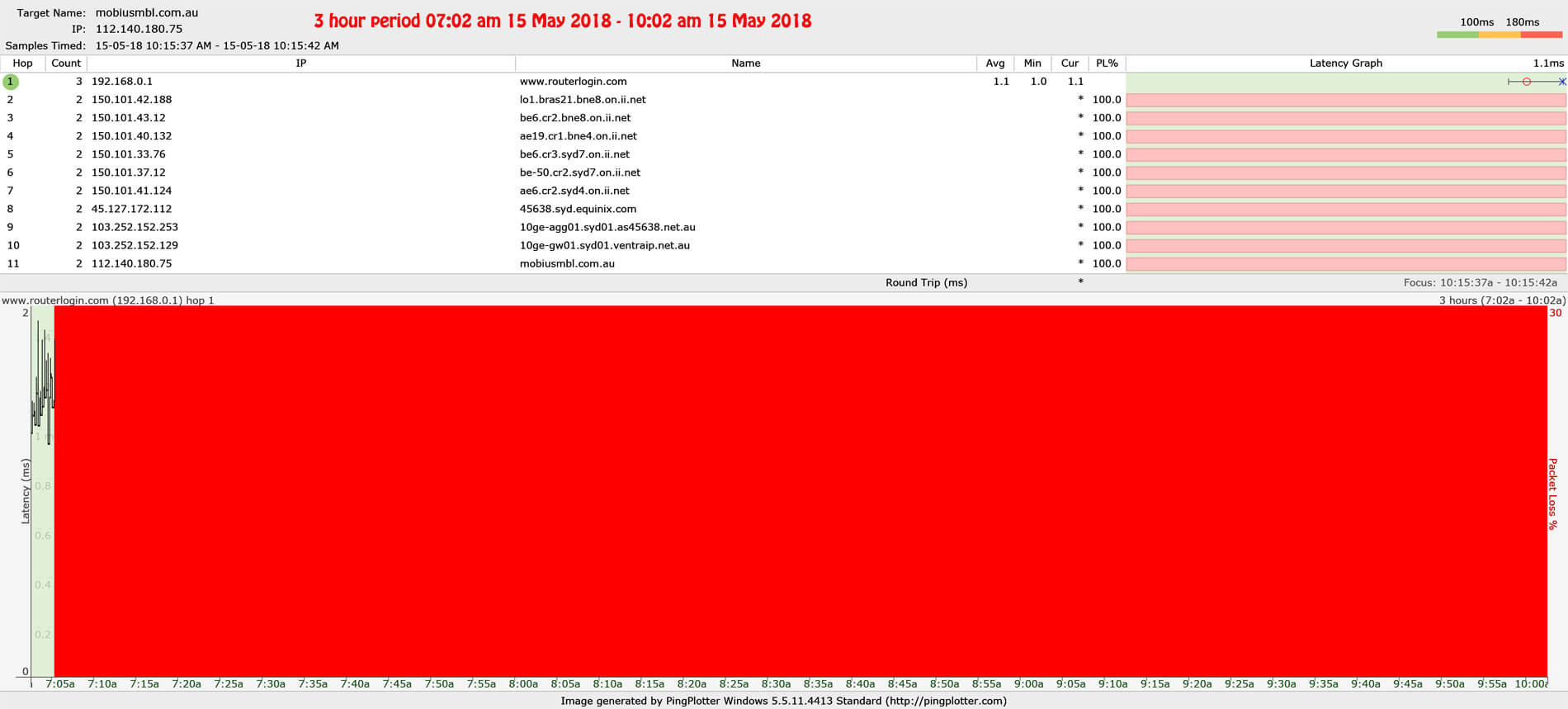
Task: Select IP 112.140.180.75 in hop 11
Action: coord(131,263)
